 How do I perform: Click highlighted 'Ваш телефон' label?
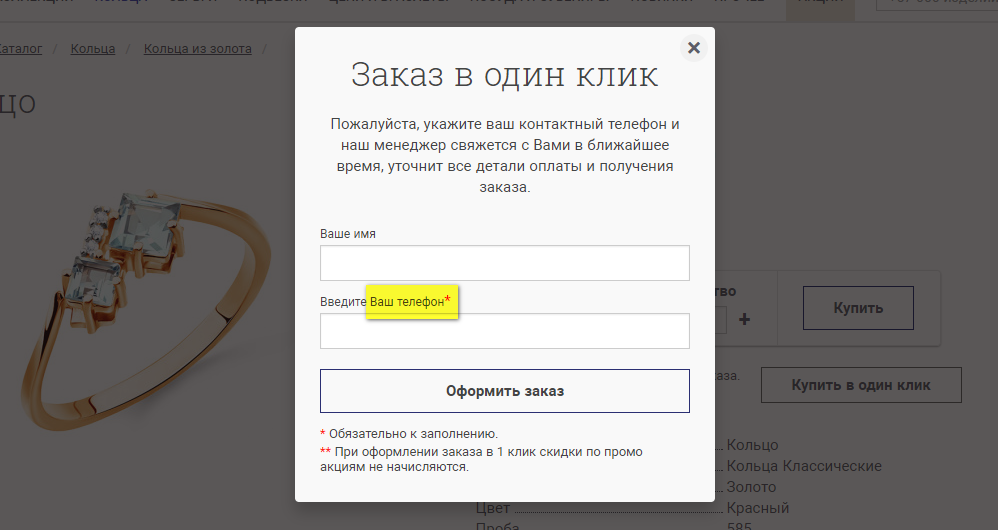point(411,301)
